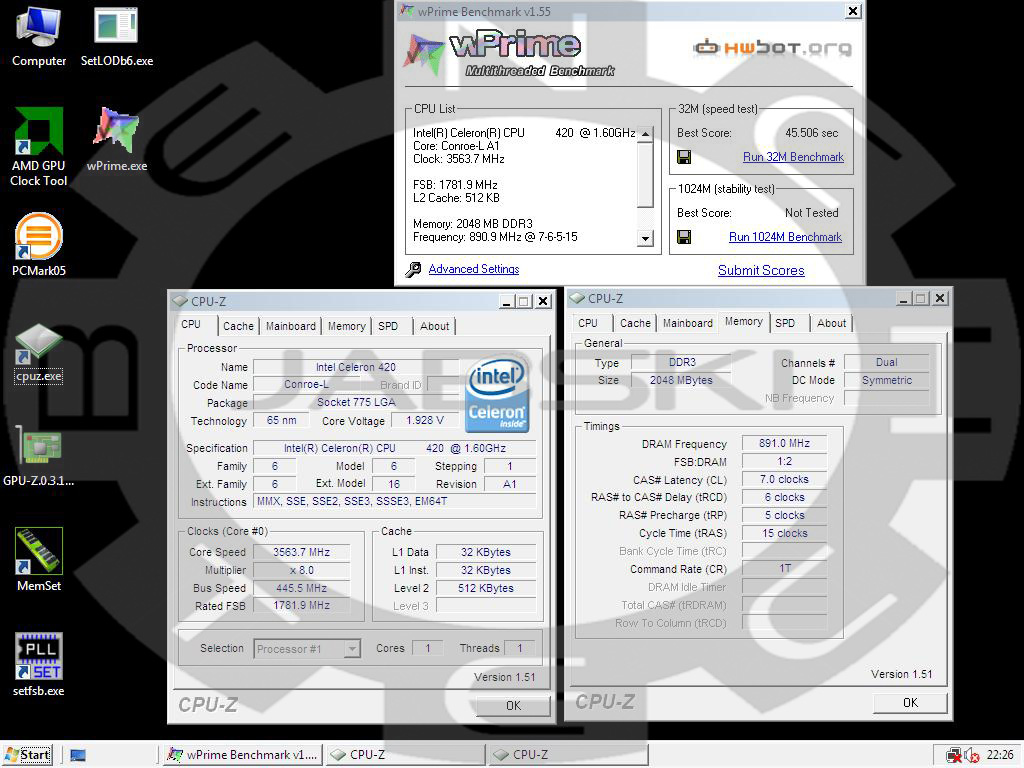Click the 32M speed test save disk icon
The width and height of the screenshot is (1024, 768).
pyautogui.click(x=684, y=157)
